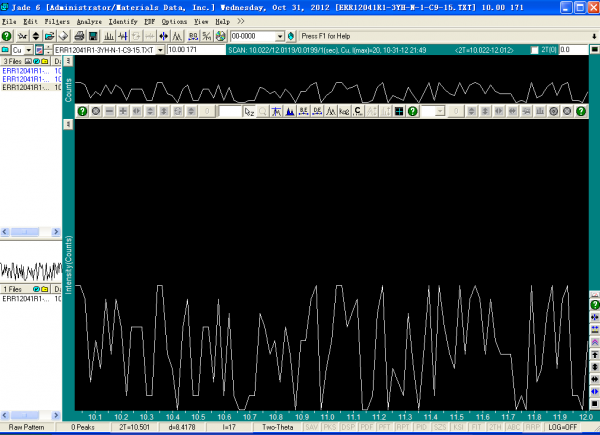Click the print pattern icon

pos(77,35)
